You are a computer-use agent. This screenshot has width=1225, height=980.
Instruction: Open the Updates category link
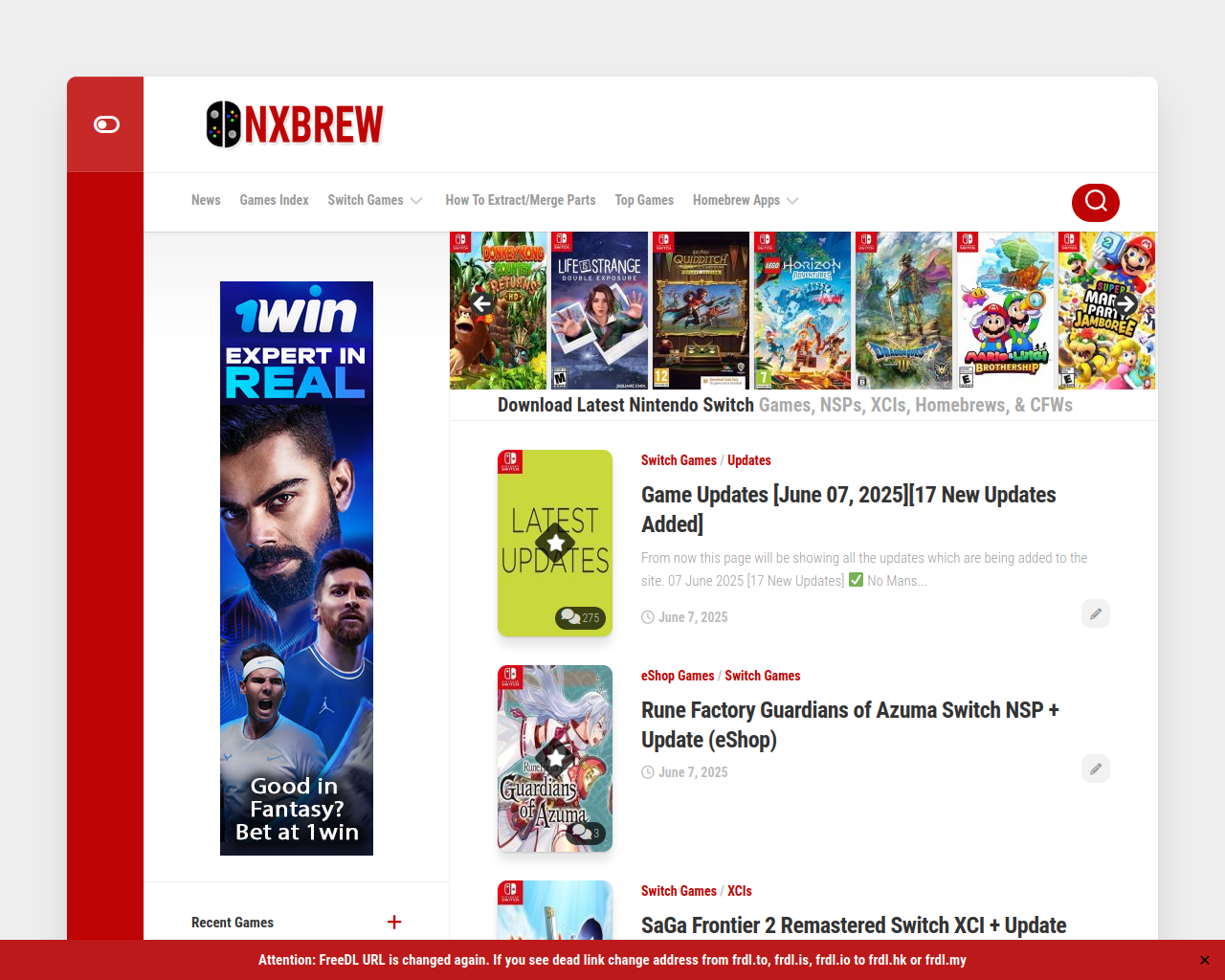tap(749, 460)
